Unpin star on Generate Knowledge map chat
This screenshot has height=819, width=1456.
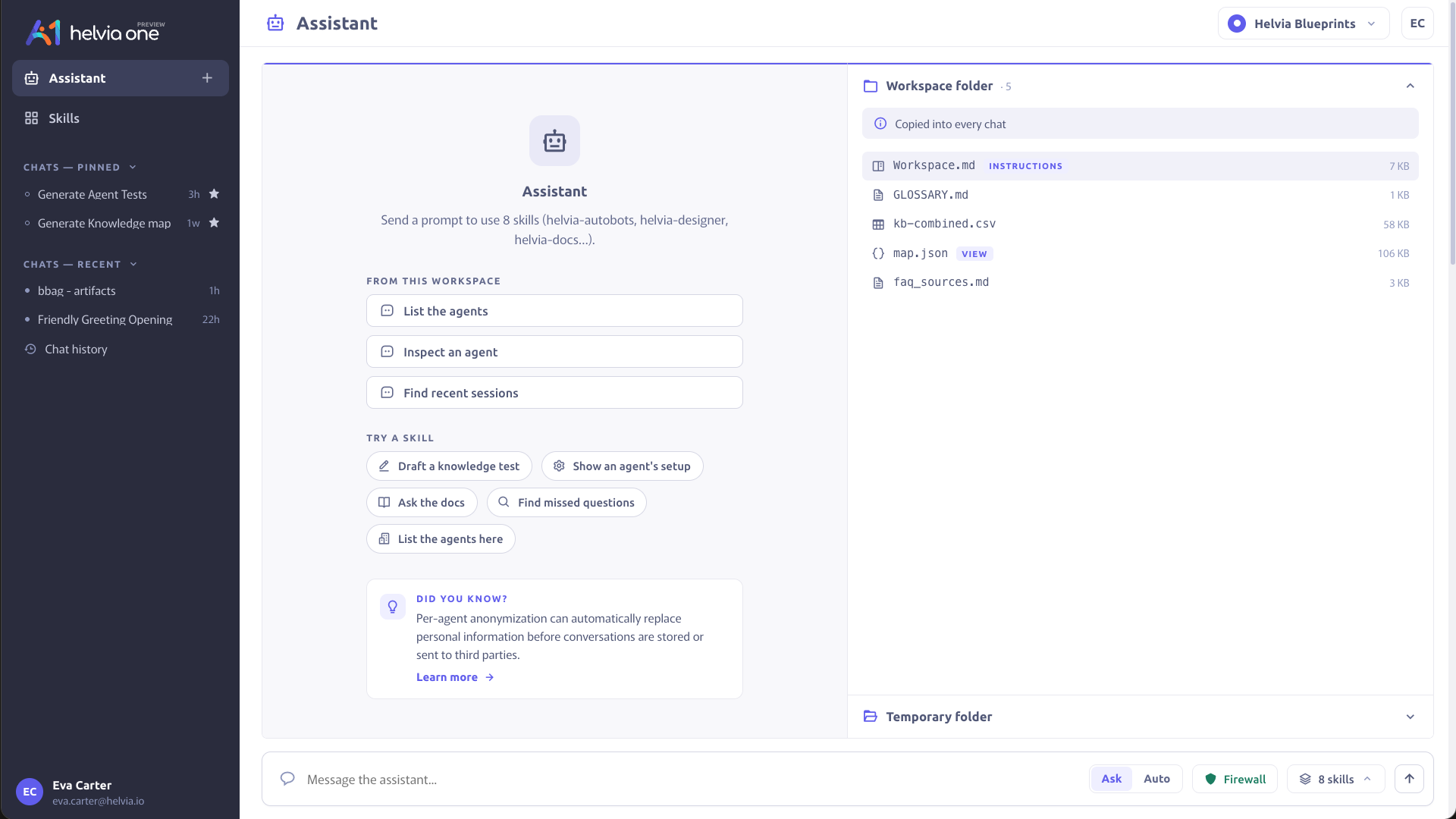coord(214,223)
